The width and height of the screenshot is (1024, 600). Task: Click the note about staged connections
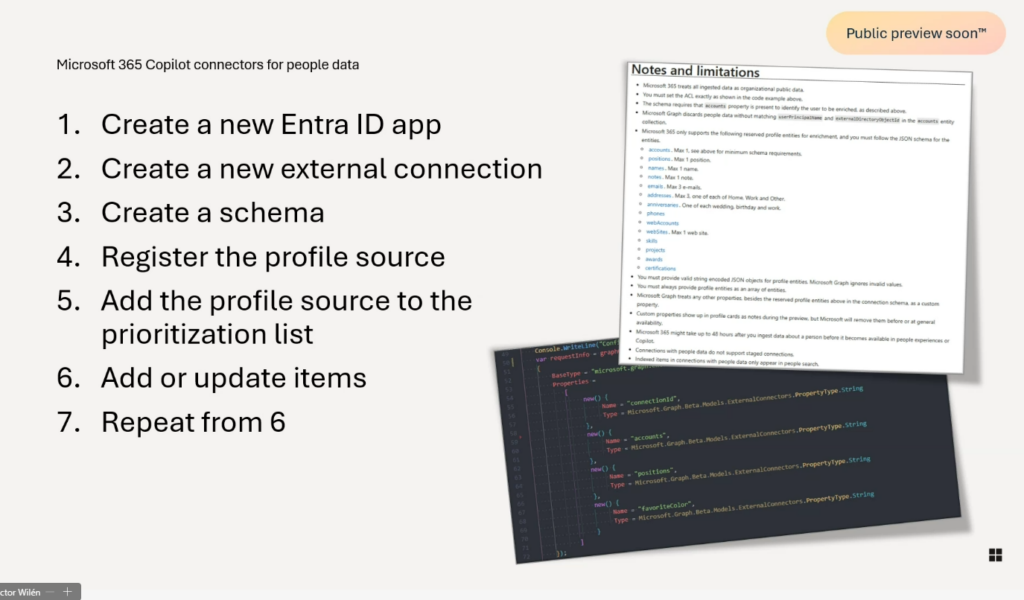click(x=714, y=352)
